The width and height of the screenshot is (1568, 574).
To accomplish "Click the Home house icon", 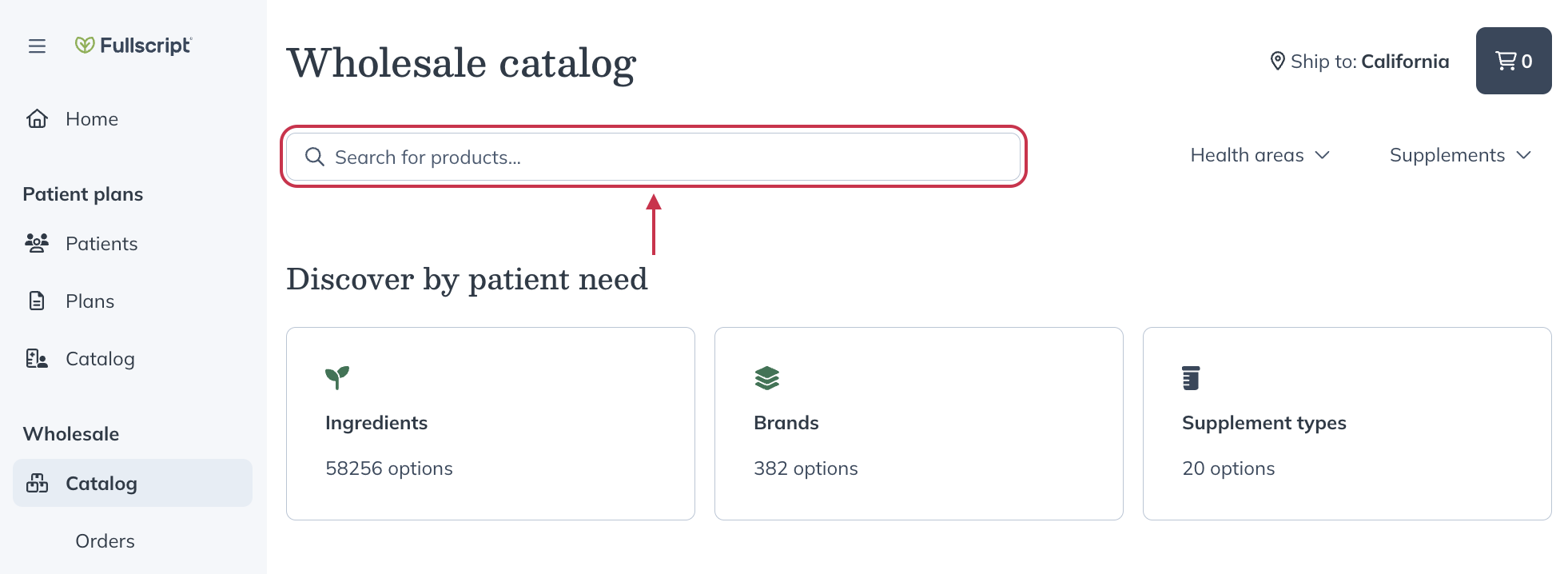I will click(x=37, y=119).
